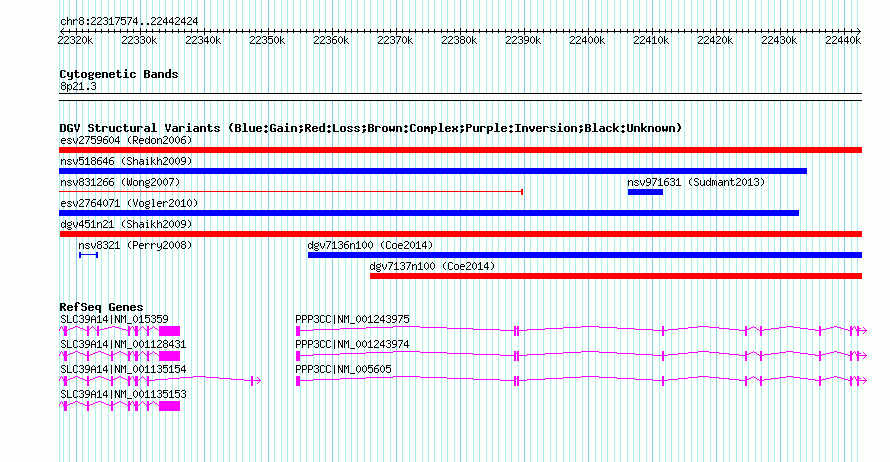The width and height of the screenshot is (890, 462).
Task: Click the esv2764071 (Vogler2010) blue bar
Action: tap(429, 213)
